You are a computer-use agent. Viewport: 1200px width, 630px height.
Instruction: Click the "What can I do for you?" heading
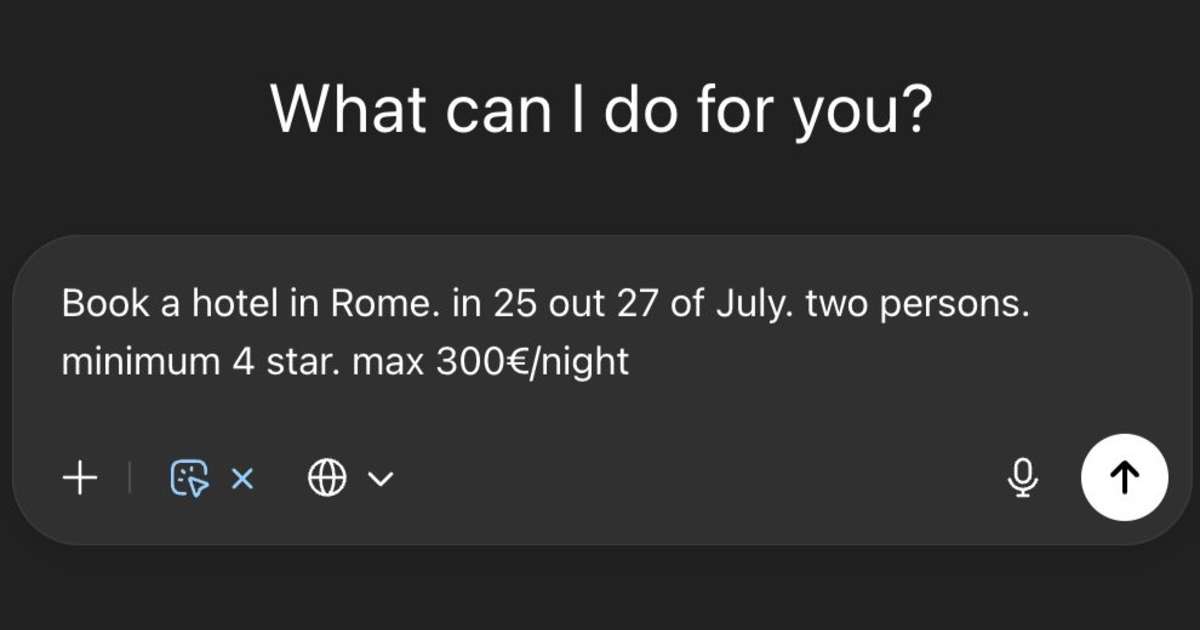click(601, 108)
